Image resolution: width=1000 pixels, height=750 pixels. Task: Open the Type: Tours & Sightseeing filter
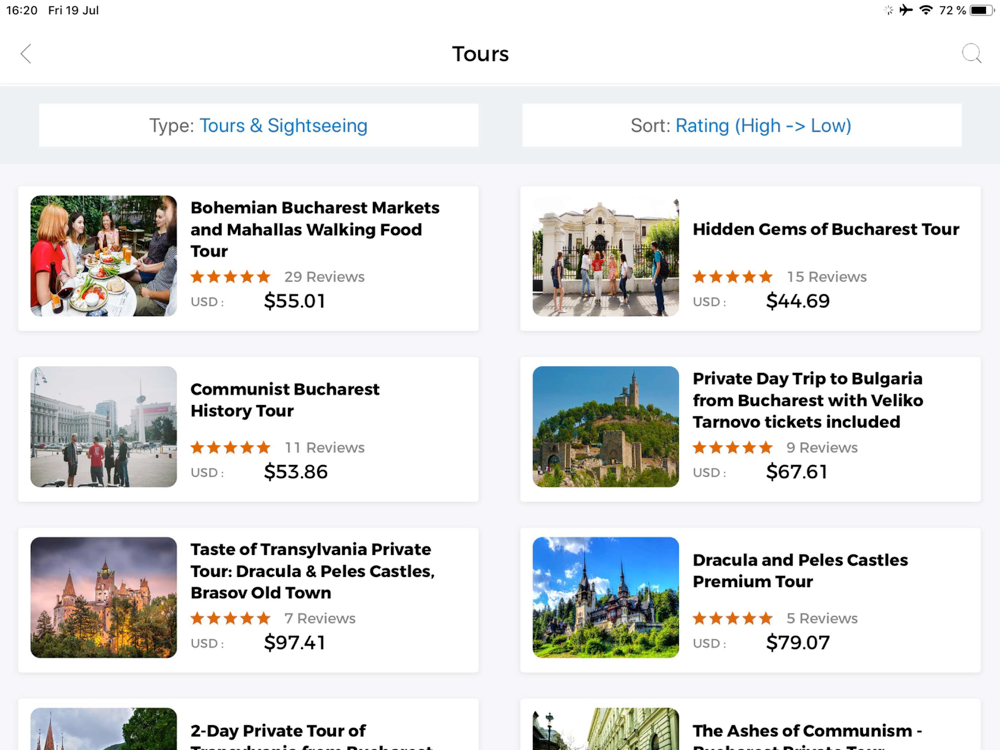[258, 126]
